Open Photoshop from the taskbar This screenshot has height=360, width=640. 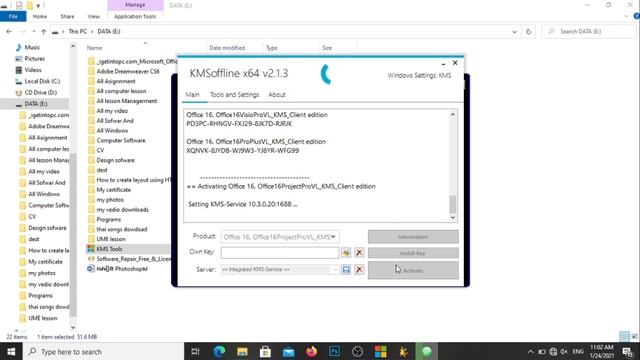pyautogui.click(x=334, y=351)
